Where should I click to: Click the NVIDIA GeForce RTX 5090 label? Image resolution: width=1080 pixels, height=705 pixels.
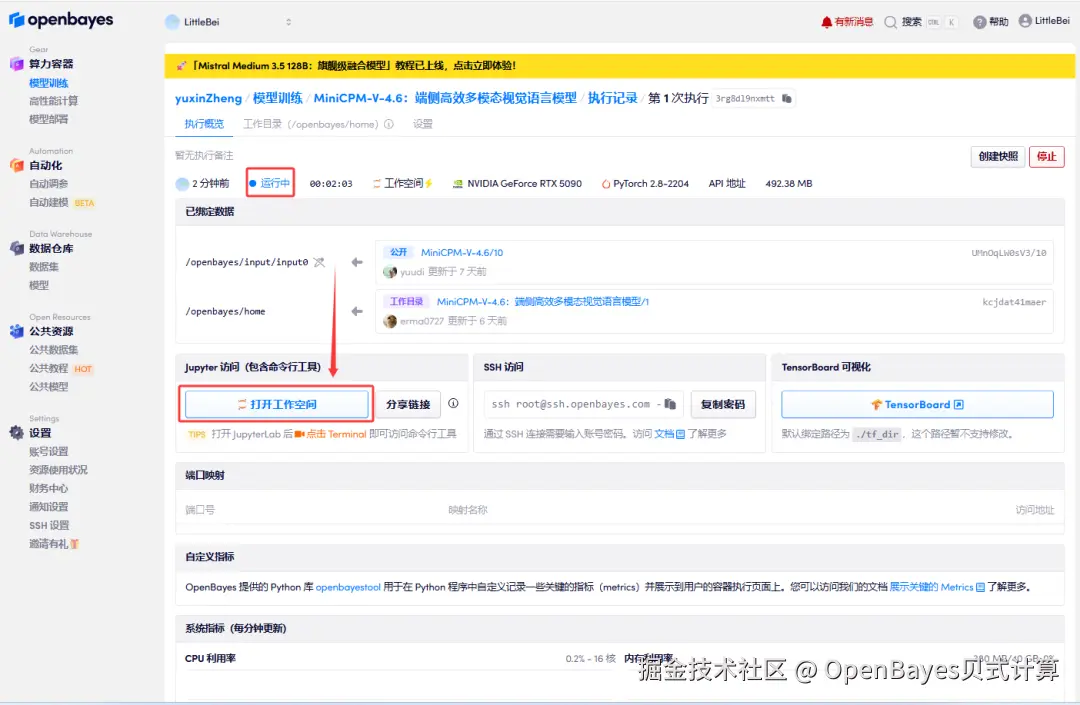pos(517,184)
